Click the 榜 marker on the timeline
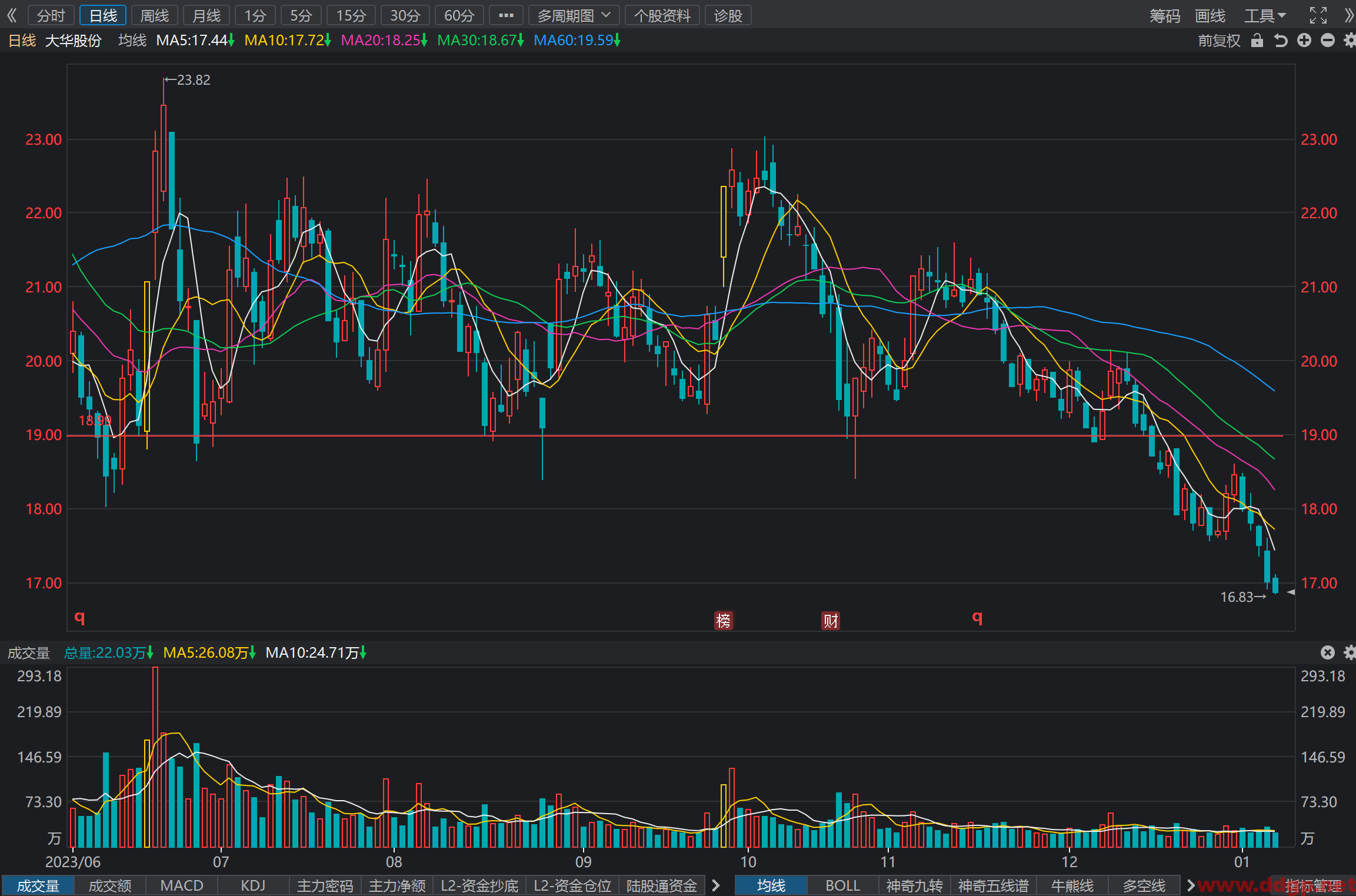The width and height of the screenshot is (1356, 896). tap(724, 620)
